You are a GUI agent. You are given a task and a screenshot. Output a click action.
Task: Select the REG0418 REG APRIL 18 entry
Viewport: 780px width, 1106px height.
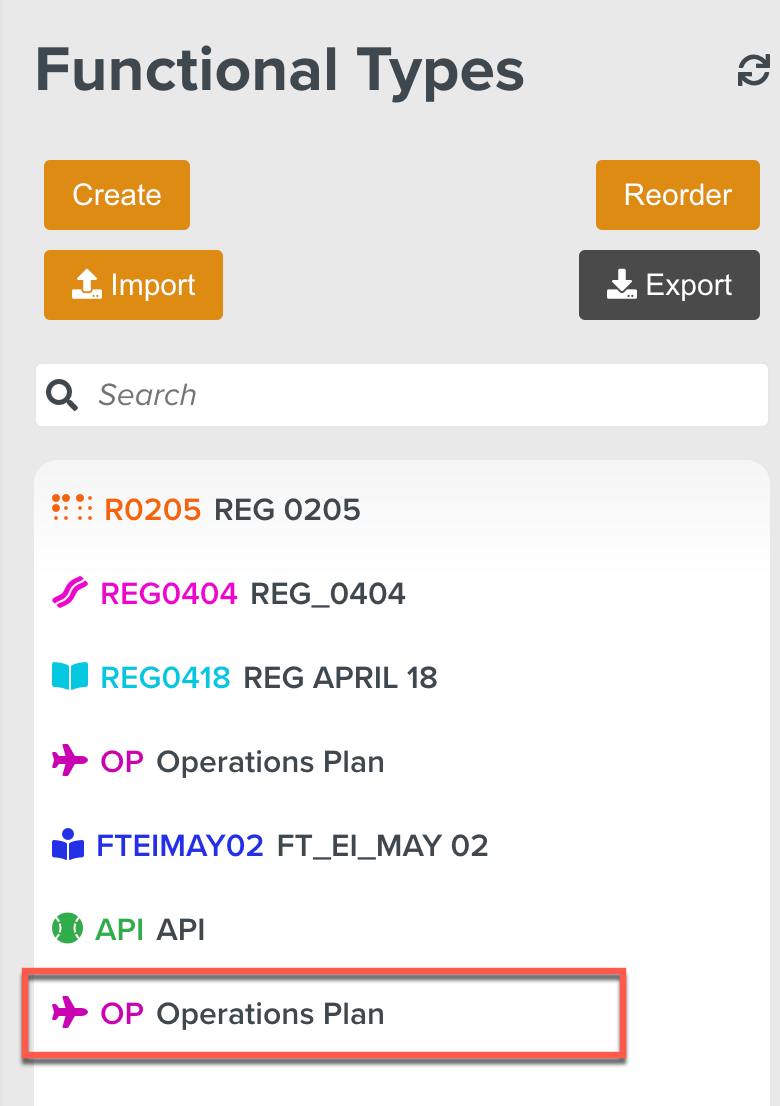(x=260, y=677)
